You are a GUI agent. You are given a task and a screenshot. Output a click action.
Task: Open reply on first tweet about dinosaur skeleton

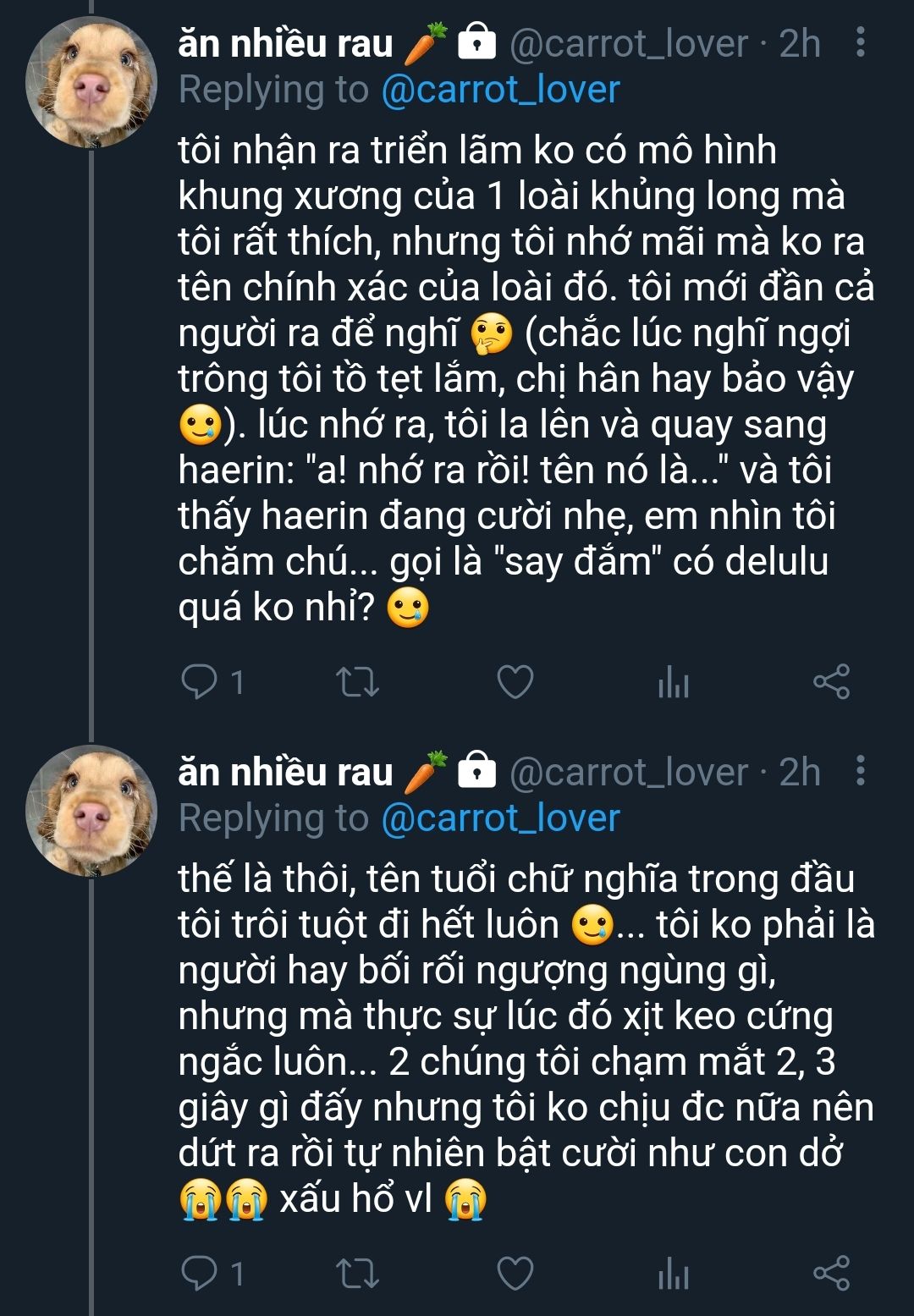pyautogui.click(x=200, y=682)
